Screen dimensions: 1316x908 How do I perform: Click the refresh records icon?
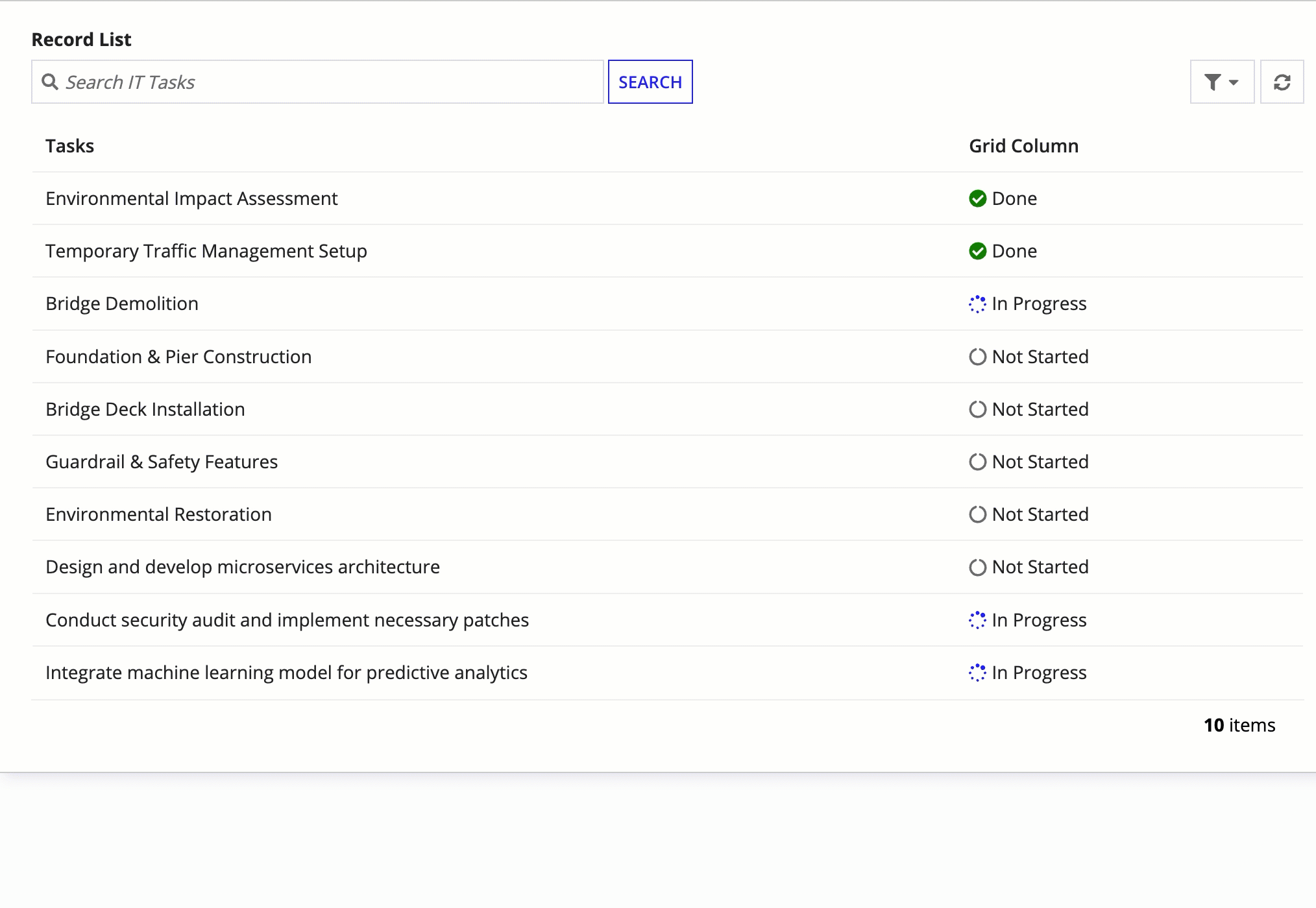click(x=1282, y=82)
